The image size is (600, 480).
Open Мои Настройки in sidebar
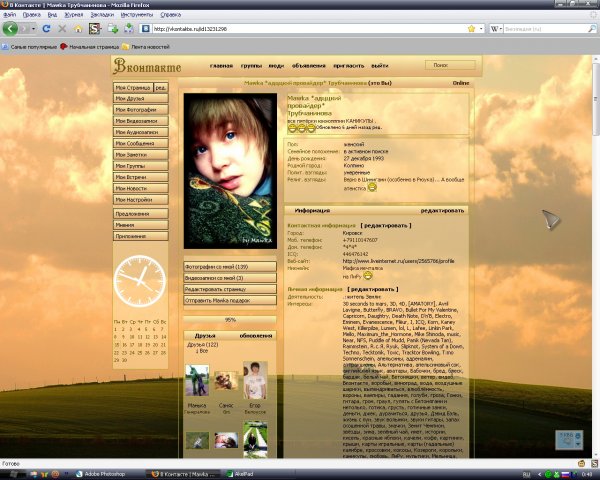pyautogui.click(x=140, y=199)
